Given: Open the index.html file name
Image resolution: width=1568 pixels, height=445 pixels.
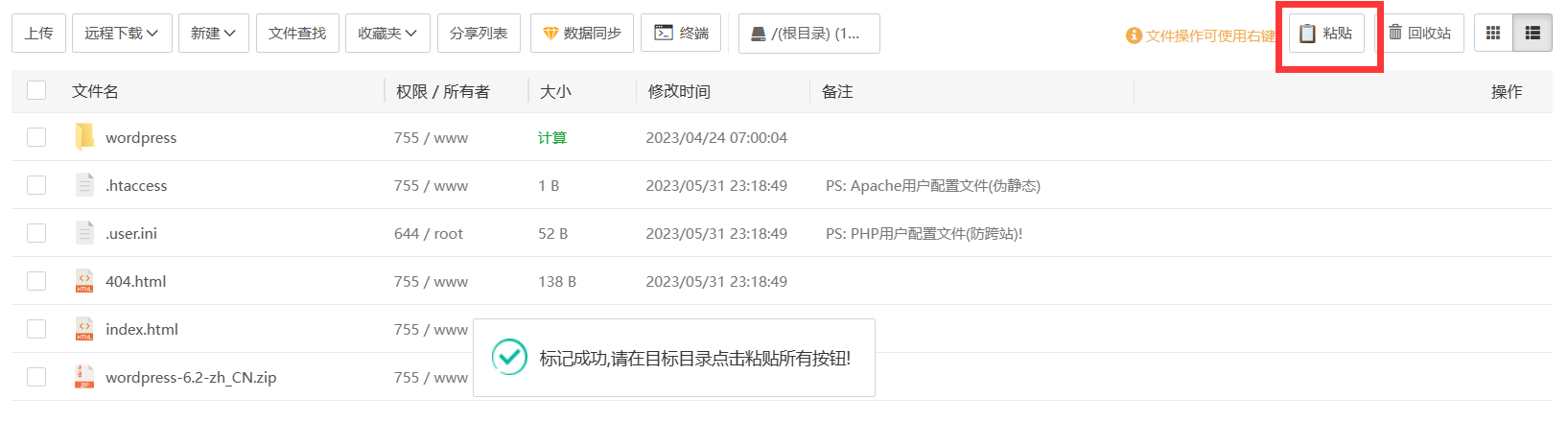Looking at the screenshot, I should tap(142, 329).
